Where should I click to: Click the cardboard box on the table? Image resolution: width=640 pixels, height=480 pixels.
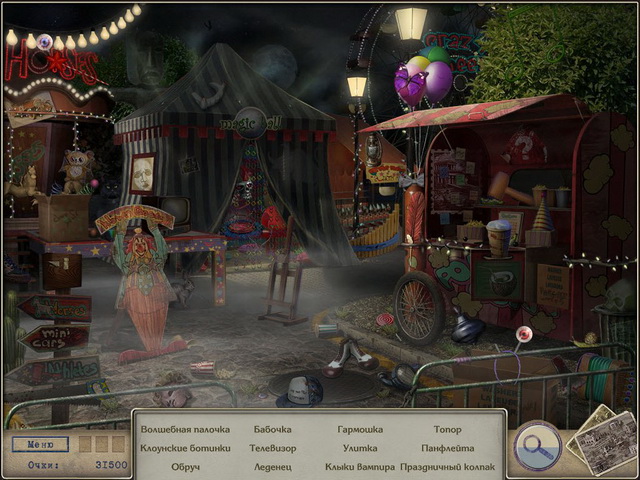(63, 218)
